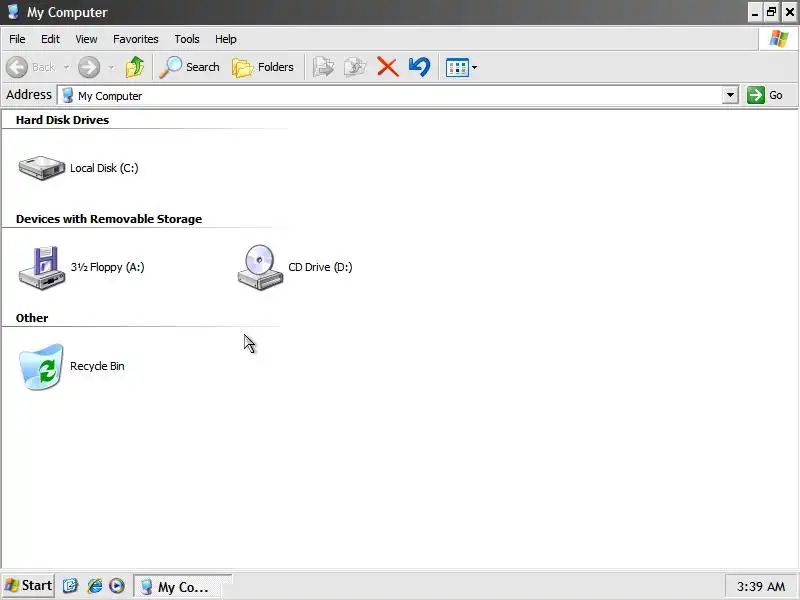
Task: Click the Other group header
Action: coord(32,318)
